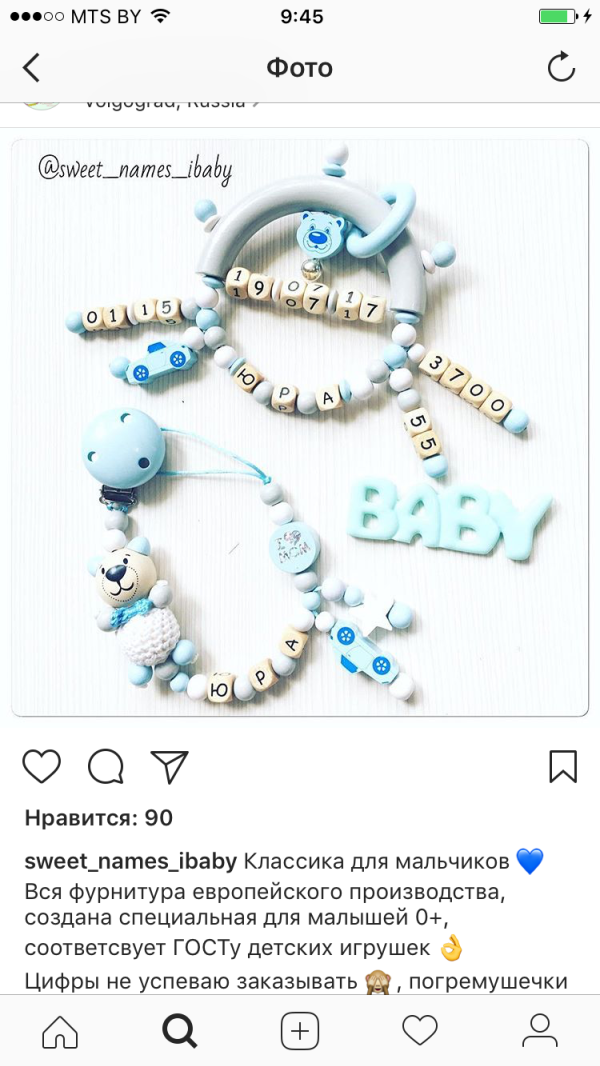The image size is (600, 1066).
Task: Open the baby pacifier holder photo
Action: click(300, 428)
